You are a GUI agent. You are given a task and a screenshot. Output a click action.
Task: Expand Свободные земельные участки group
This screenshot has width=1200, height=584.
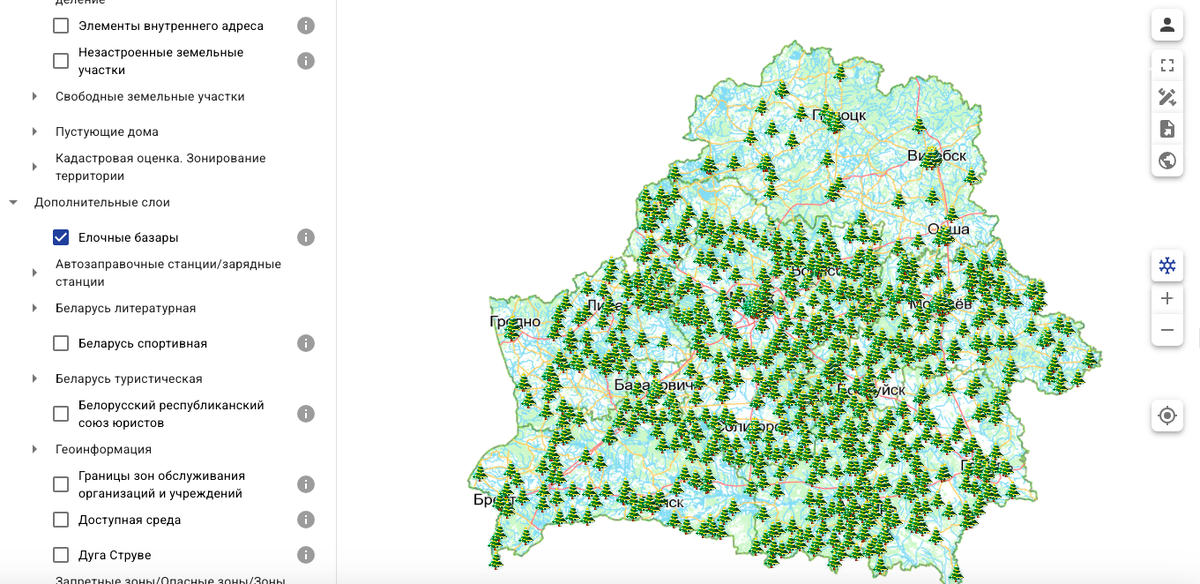35,97
